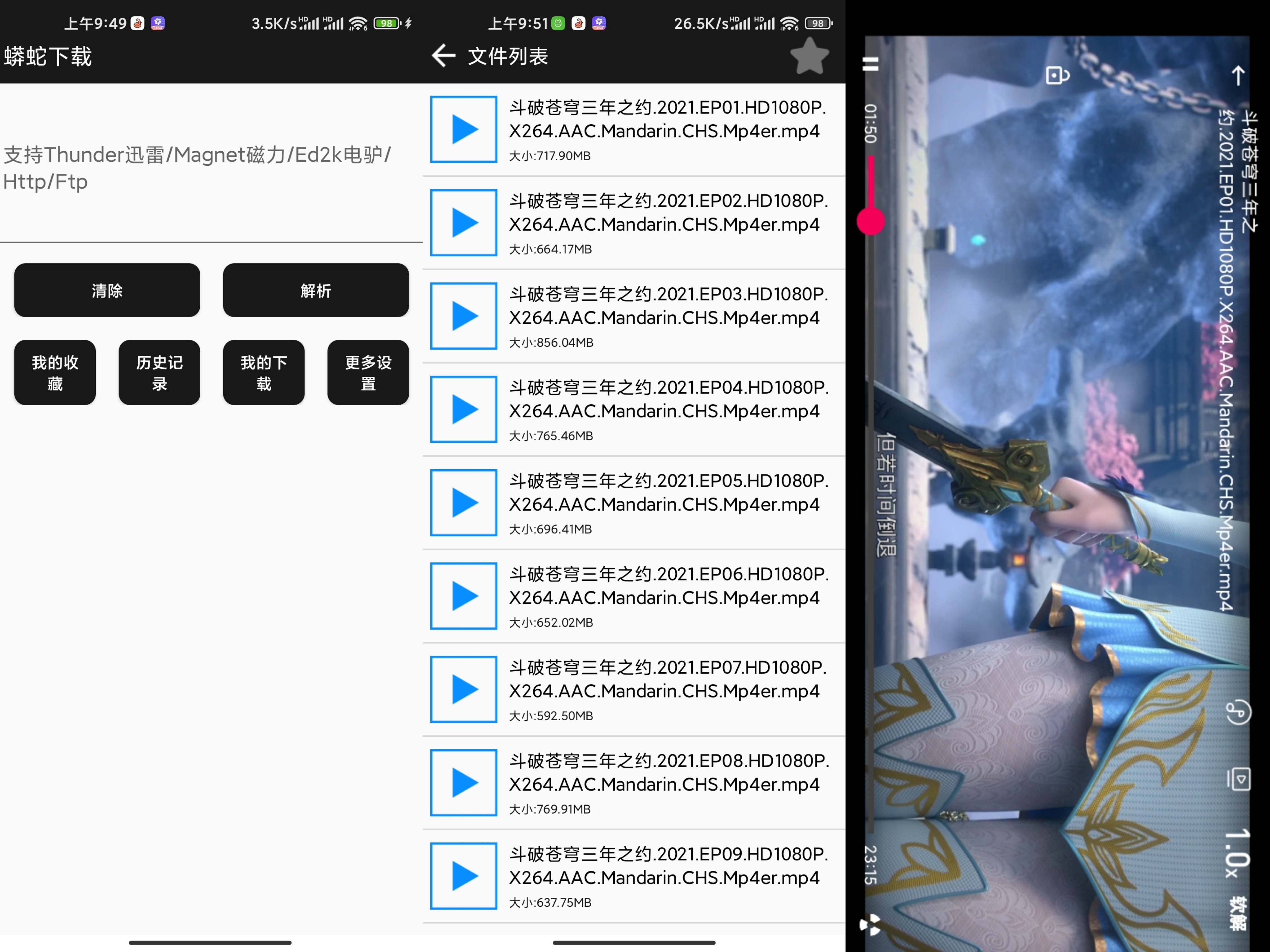
Task: Select file name 斗破苍穹三年之约.2021.EP05
Action: [x=668, y=493]
